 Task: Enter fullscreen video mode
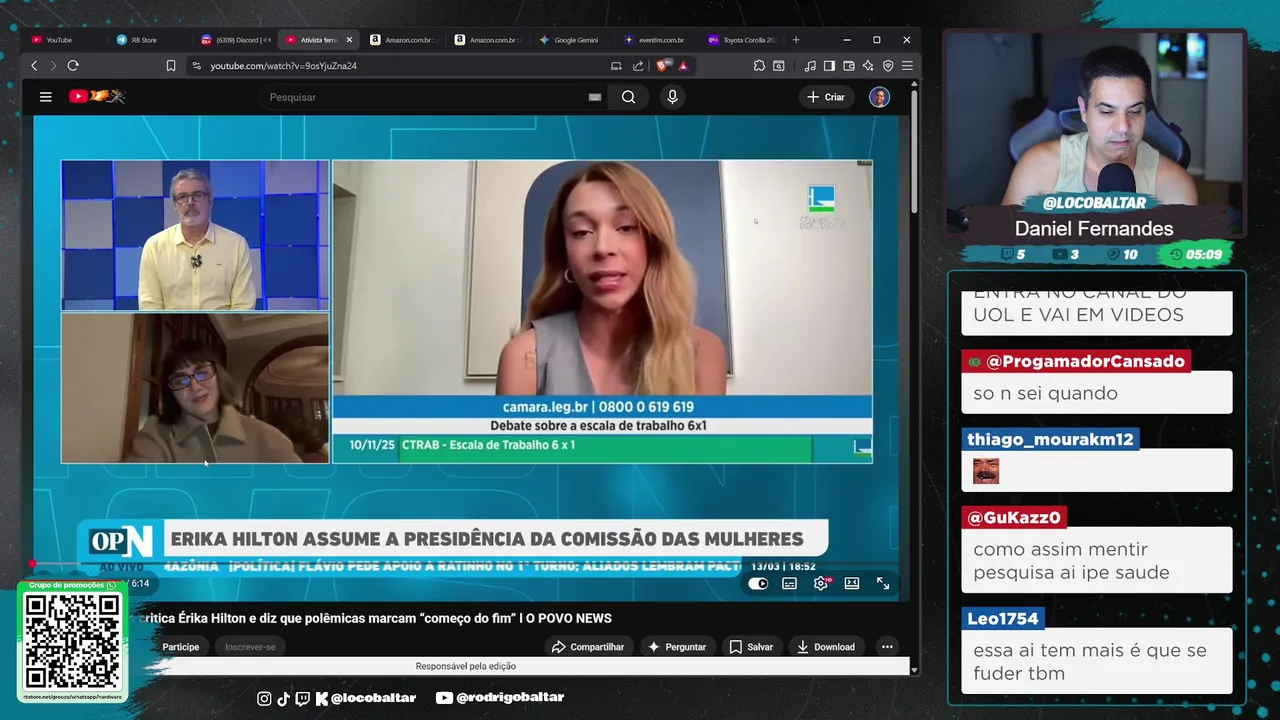(883, 584)
